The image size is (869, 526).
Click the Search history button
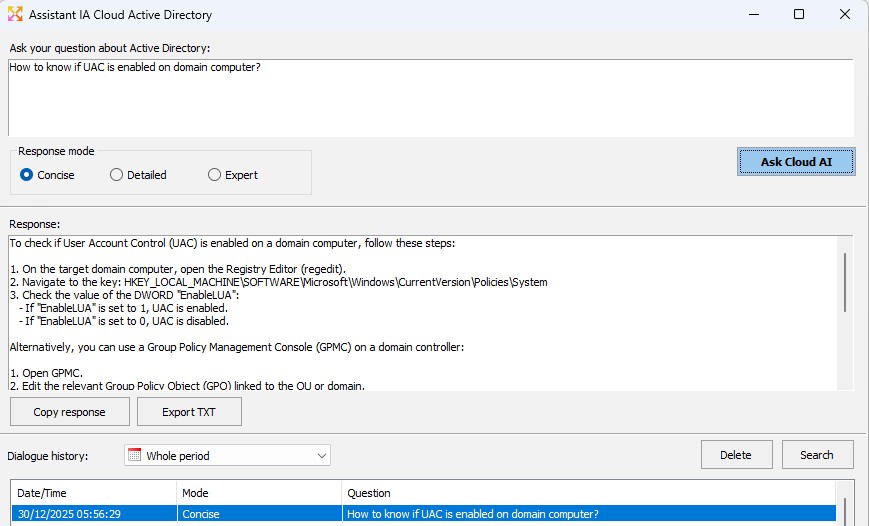pyautogui.click(x=817, y=455)
